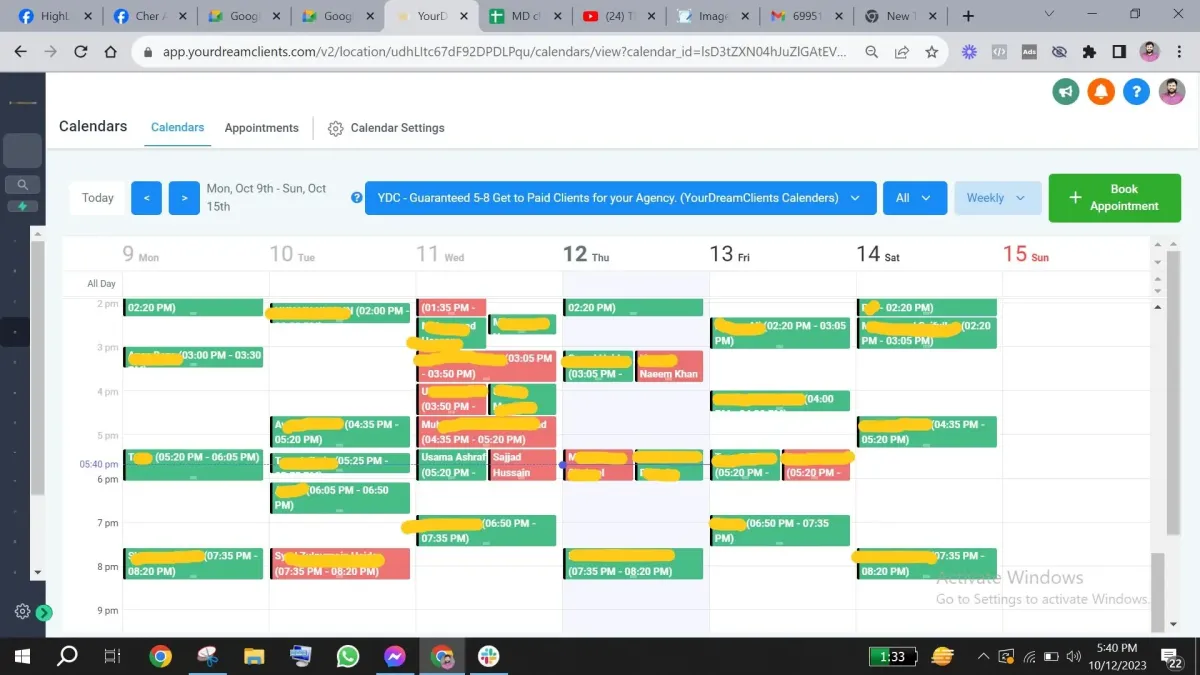The image size is (1200, 675).
Task: Switch to the Appointments tab
Action: (261, 128)
